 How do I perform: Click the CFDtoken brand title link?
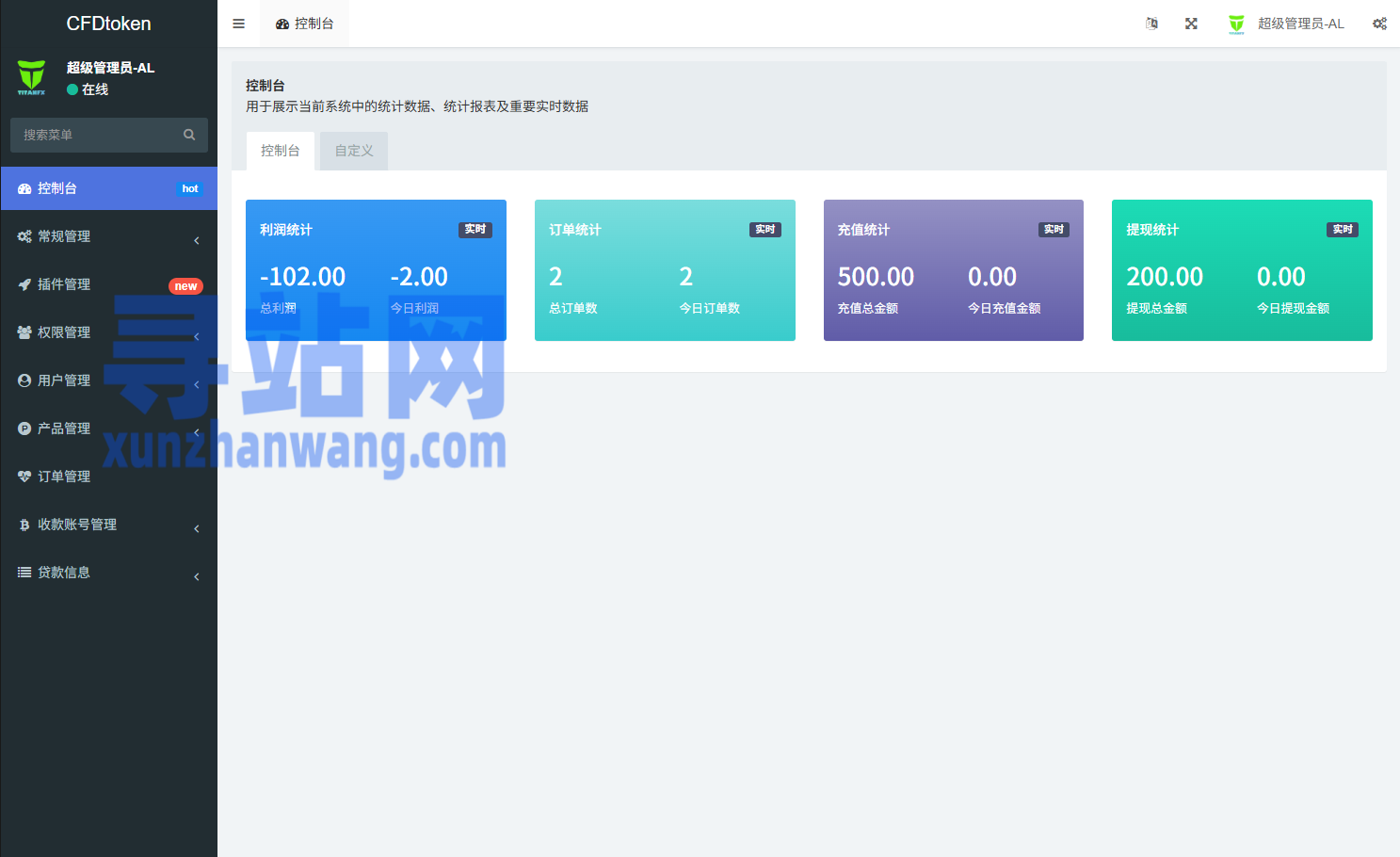(108, 24)
